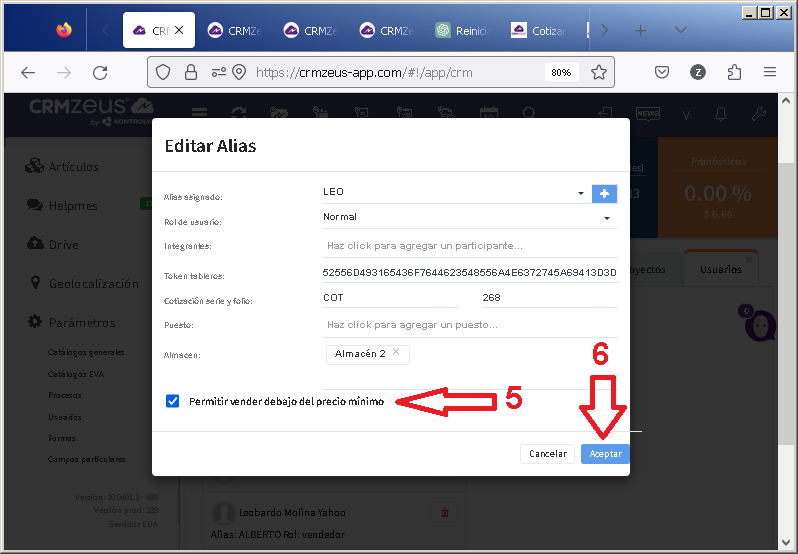The width and height of the screenshot is (798, 554).
Task: Click the Integrantes participant field
Action: pyautogui.click(x=468, y=245)
